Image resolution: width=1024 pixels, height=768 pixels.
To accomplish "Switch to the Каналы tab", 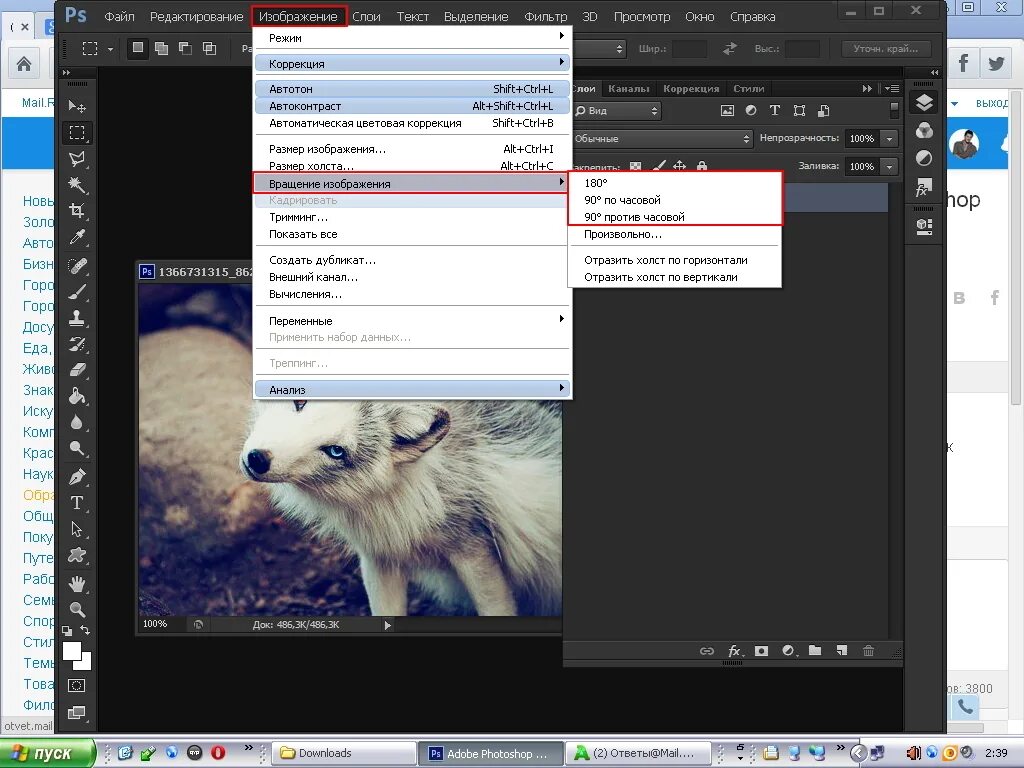I will click(628, 88).
